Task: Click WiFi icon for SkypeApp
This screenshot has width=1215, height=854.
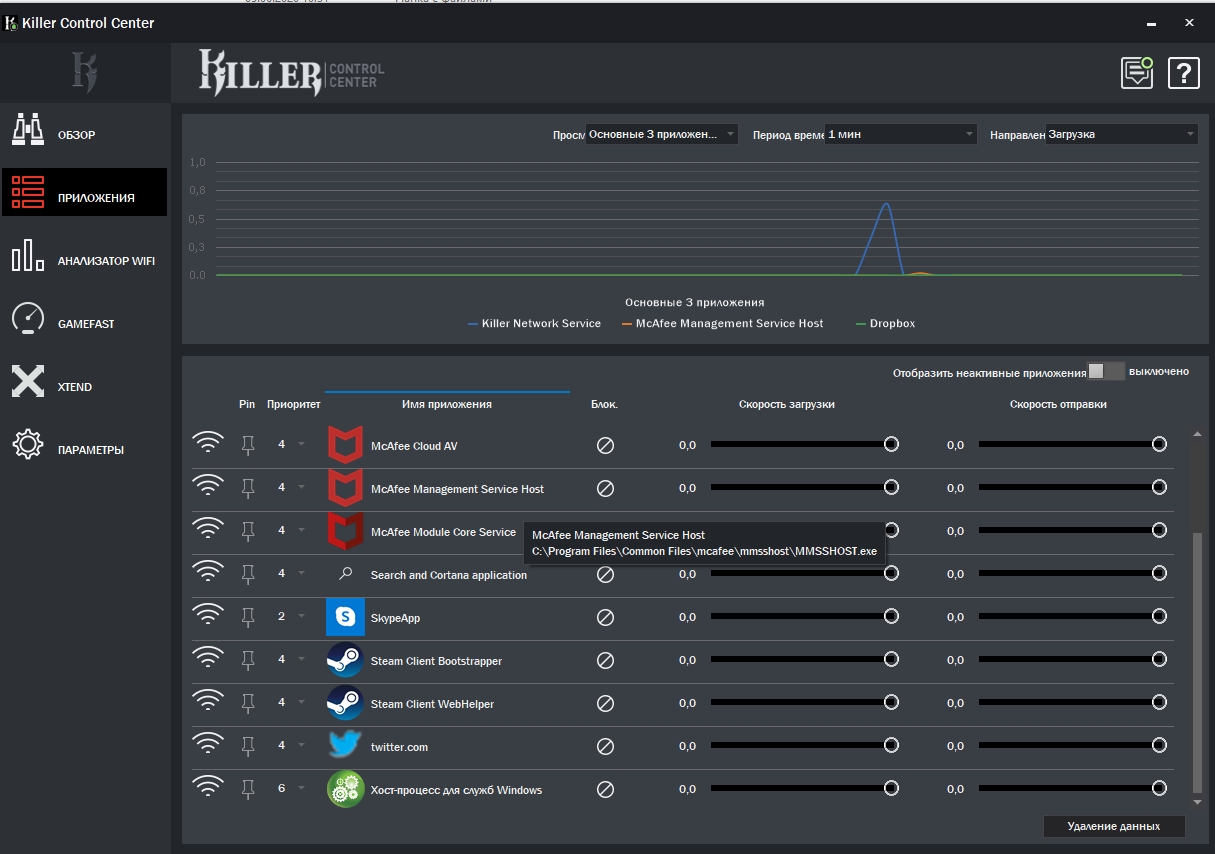Action: 208,616
